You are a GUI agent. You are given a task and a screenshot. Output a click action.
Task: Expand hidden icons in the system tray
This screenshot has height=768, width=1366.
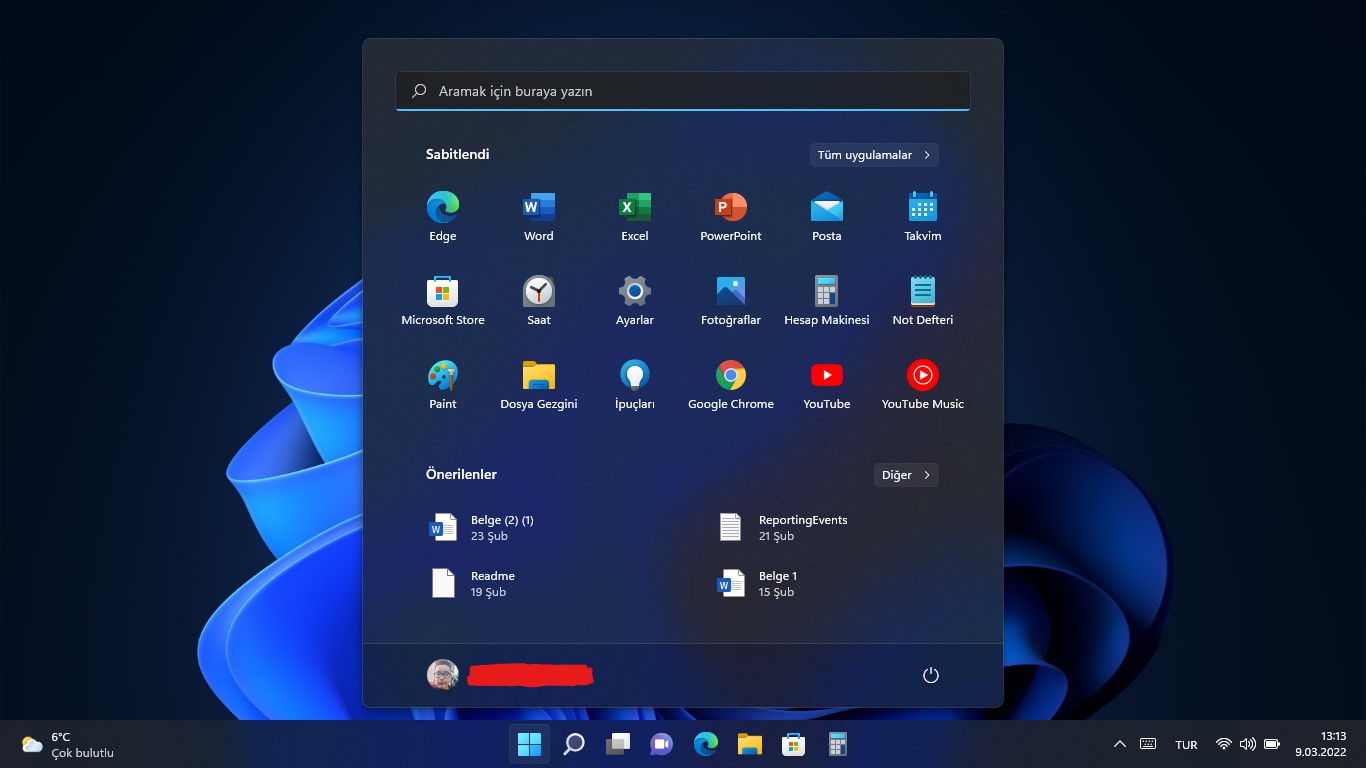pos(1120,744)
